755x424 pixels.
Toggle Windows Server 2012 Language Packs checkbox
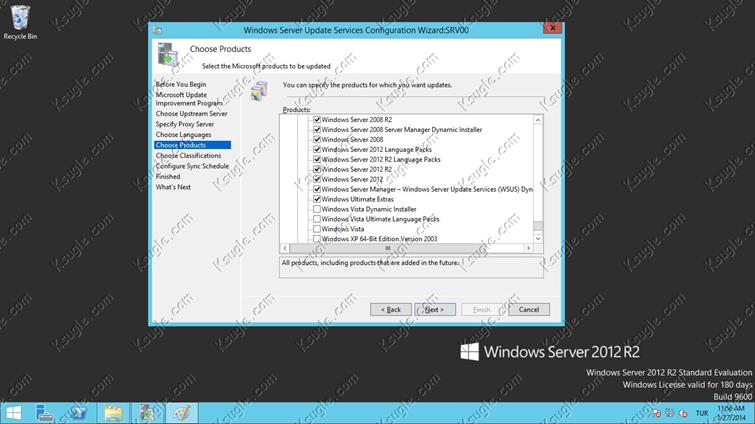tap(317, 150)
